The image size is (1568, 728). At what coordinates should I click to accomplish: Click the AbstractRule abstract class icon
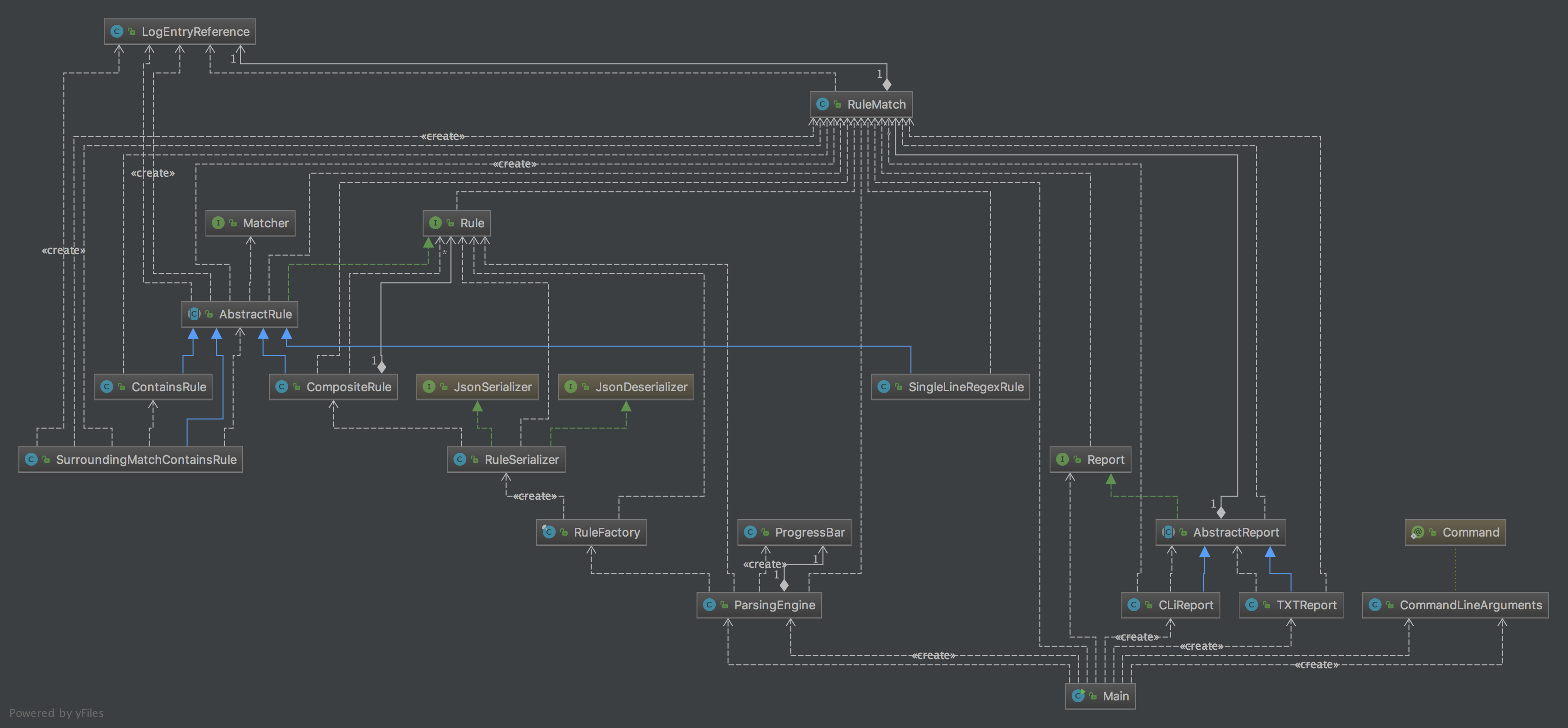click(x=194, y=314)
